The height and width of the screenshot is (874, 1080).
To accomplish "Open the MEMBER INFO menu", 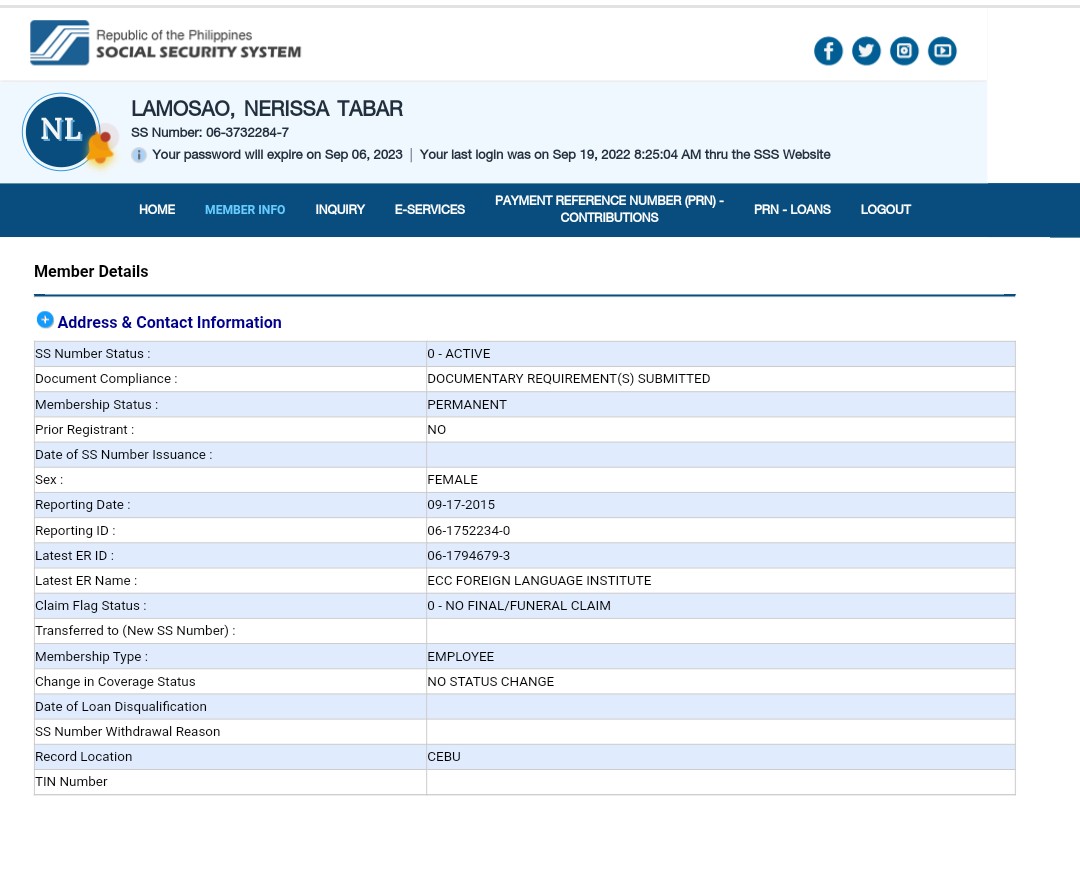I will 245,210.
